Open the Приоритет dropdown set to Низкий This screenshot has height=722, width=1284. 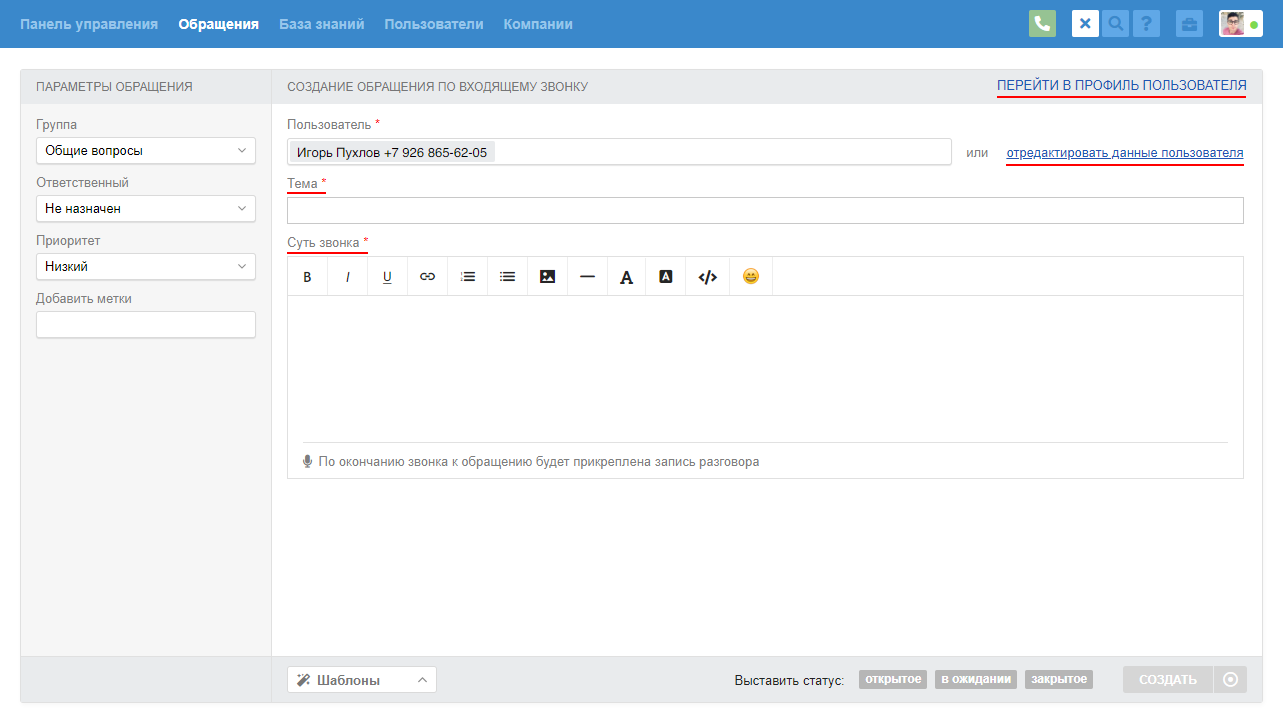(146, 267)
